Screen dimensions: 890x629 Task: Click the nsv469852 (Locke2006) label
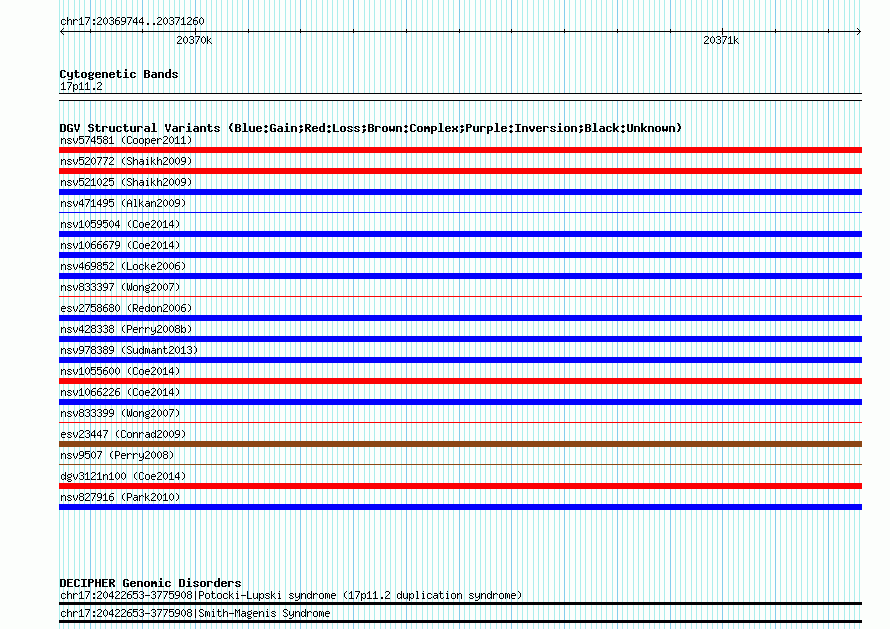123,266
